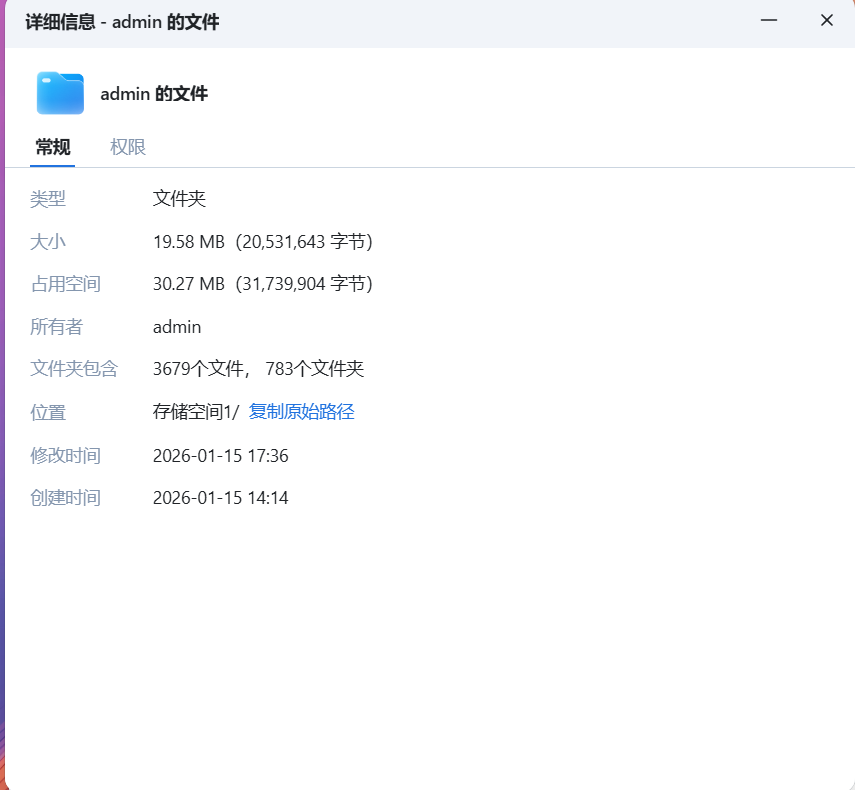Click the blue folder icon

pyautogui.click(x=59, y=92)
